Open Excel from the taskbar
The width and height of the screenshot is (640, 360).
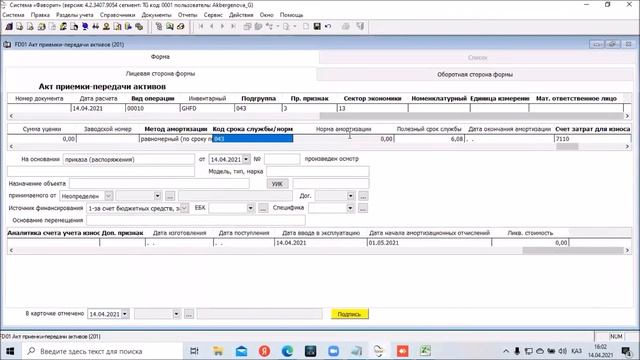coord(425,351)
